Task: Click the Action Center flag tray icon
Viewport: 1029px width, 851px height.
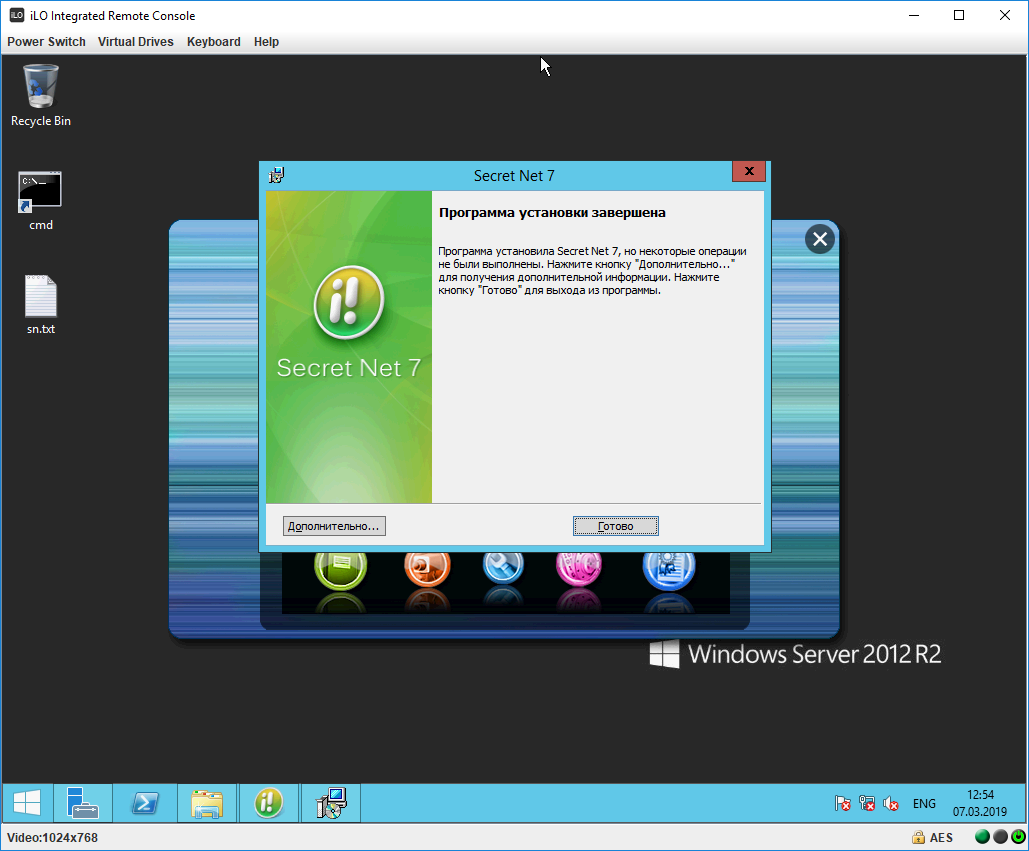Action: (843, 803)
